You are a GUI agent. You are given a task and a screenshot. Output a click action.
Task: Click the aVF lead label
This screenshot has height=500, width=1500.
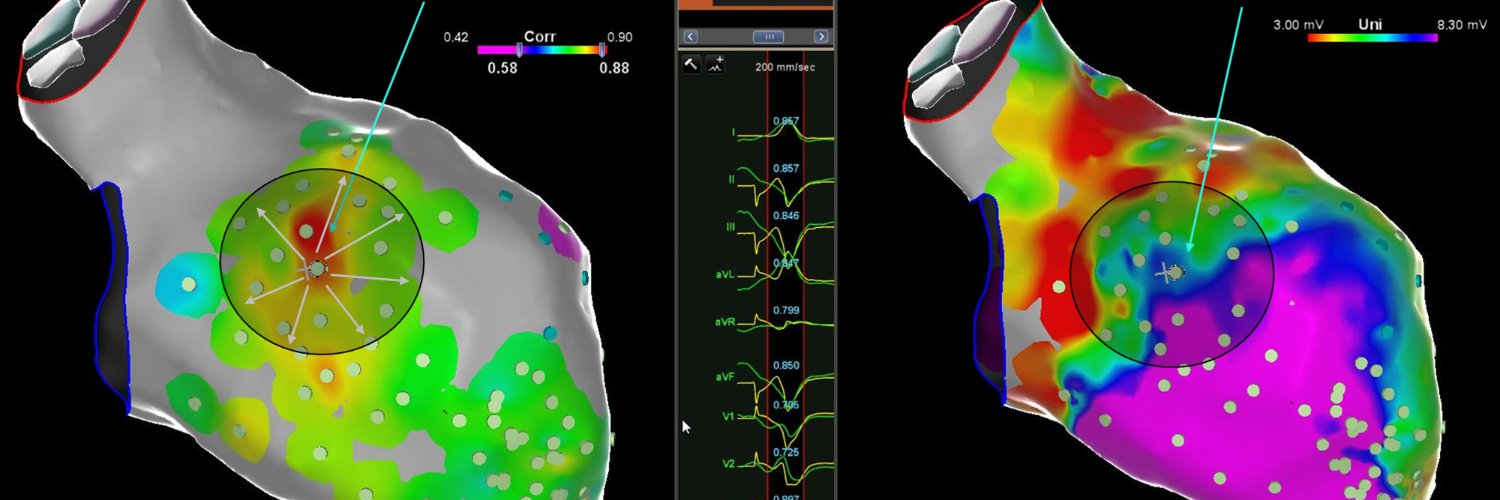[726, 375]
